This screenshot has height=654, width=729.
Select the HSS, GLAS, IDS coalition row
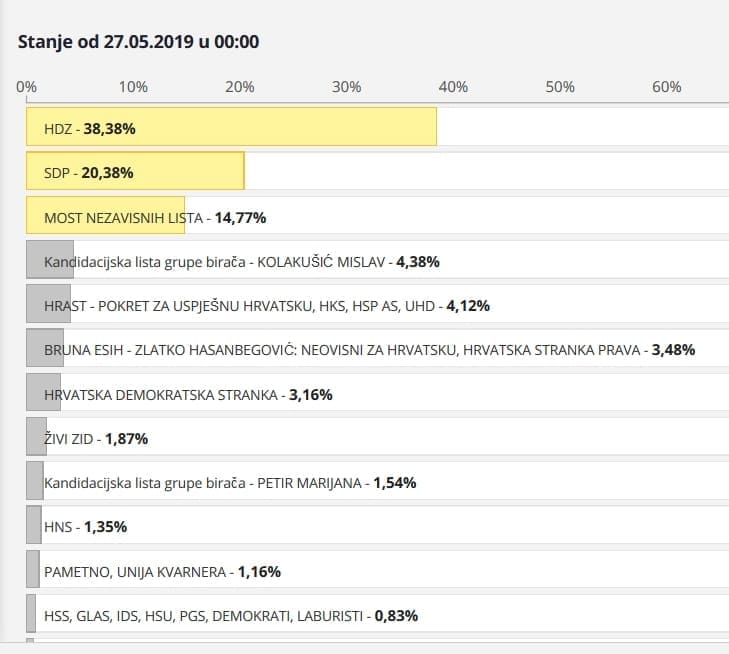(x=230, y=616)
